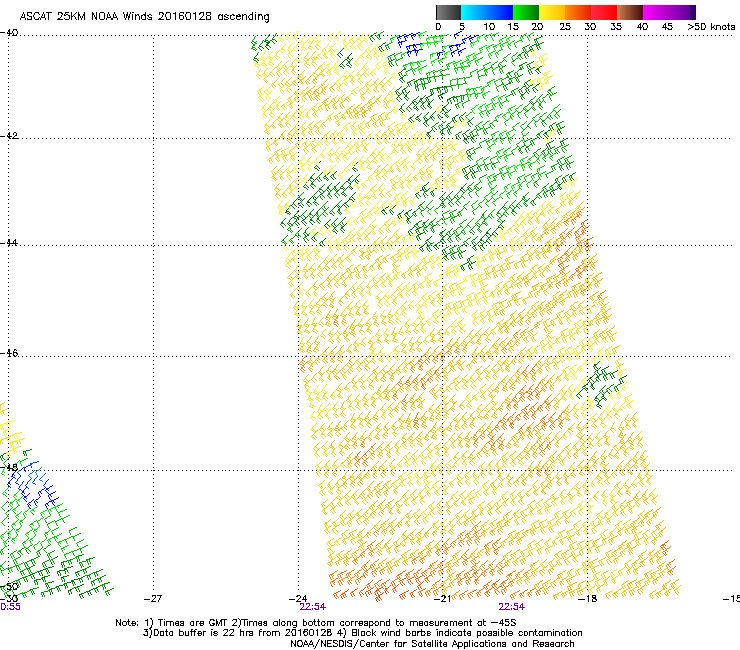Click the 'NOAA/NESDIS/Center for Satellite Applications' credit

pyautogui.click(x=432, y=644)
